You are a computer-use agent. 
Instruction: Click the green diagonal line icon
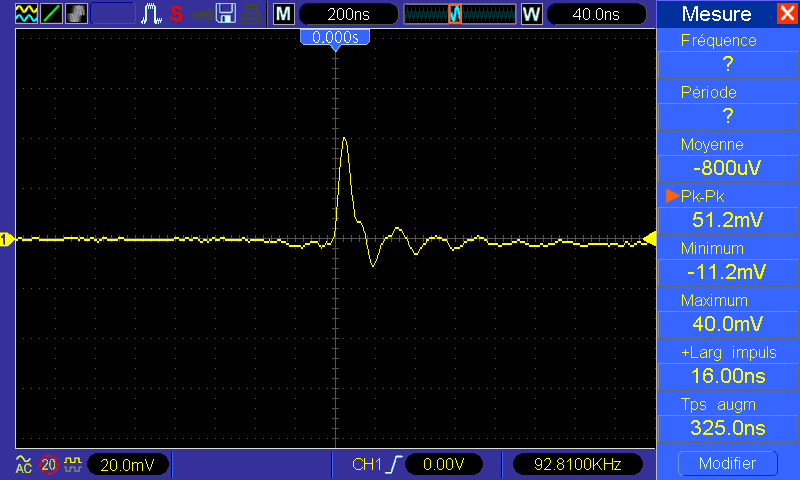[51, 14]
